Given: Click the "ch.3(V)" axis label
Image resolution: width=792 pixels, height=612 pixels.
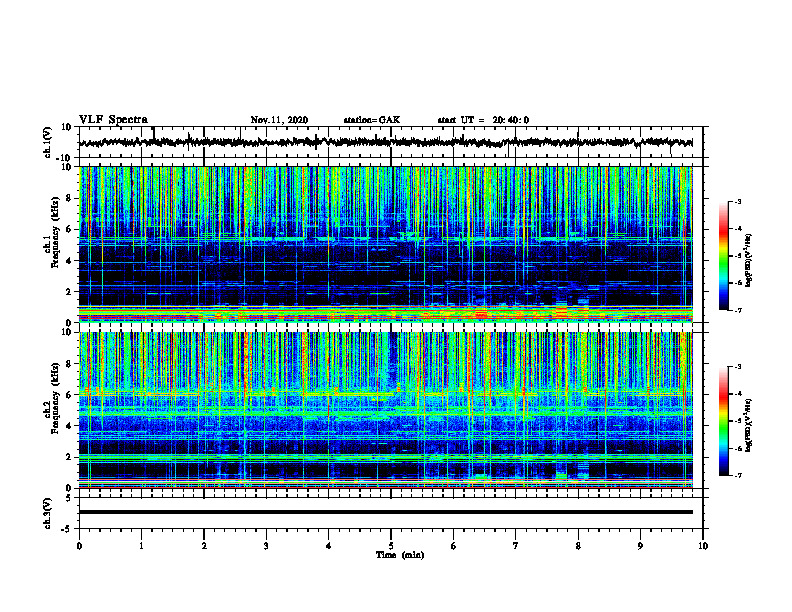Looking at the screenshot, I should (x=48, y=514).
